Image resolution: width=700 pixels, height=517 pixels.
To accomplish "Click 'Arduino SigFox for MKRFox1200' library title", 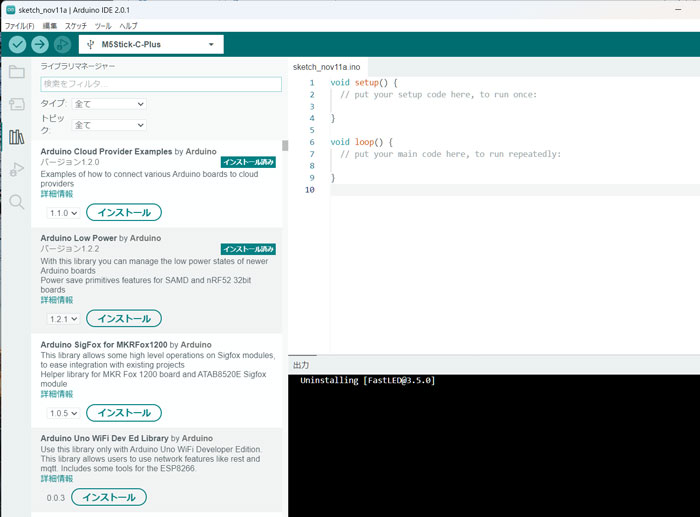I will (x=104, y=345).
